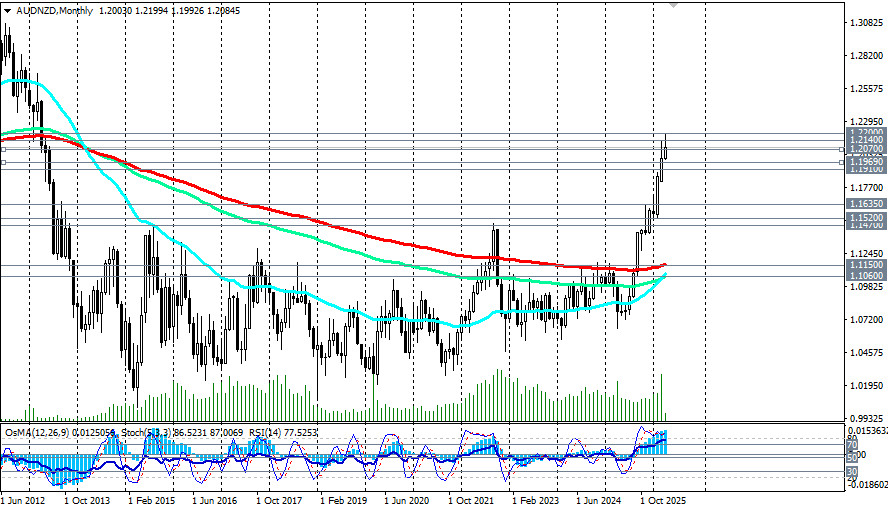
Task: Click the 1 Jun 2020 date label
Action: (x=407, y=501)
